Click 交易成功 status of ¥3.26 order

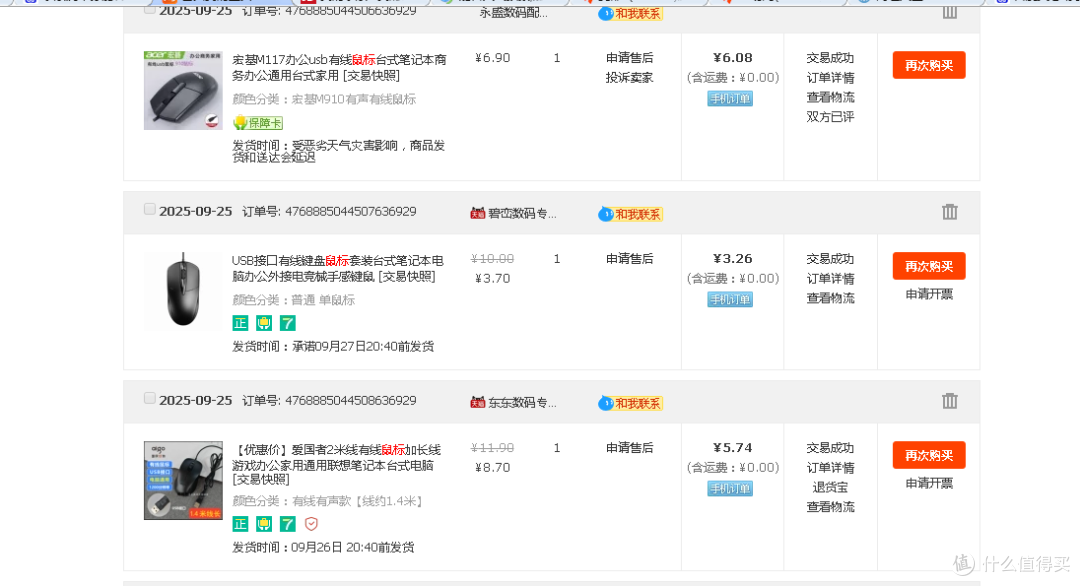coord(830,259)
